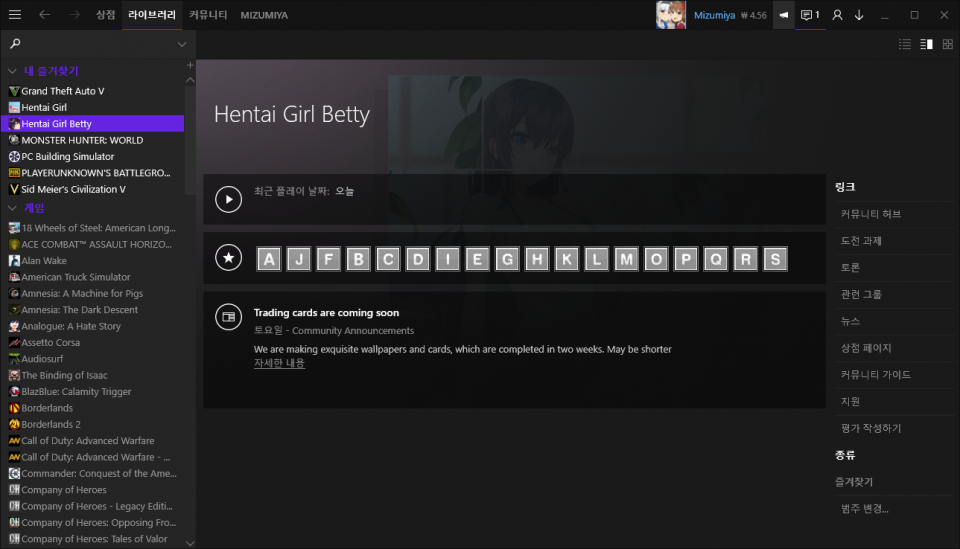Click the achievement tile F

329,259
